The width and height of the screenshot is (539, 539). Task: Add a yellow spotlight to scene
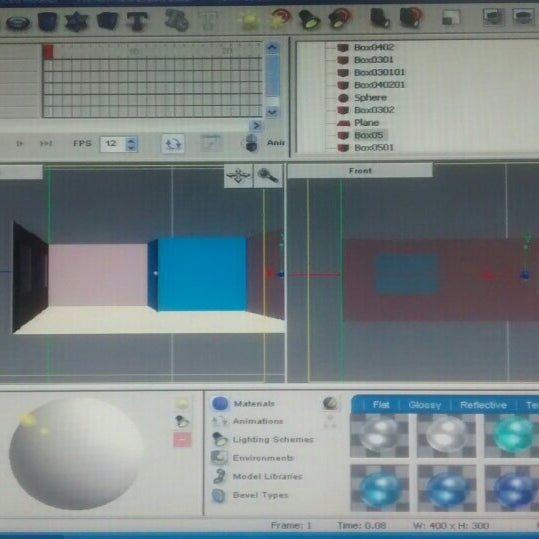309,19
